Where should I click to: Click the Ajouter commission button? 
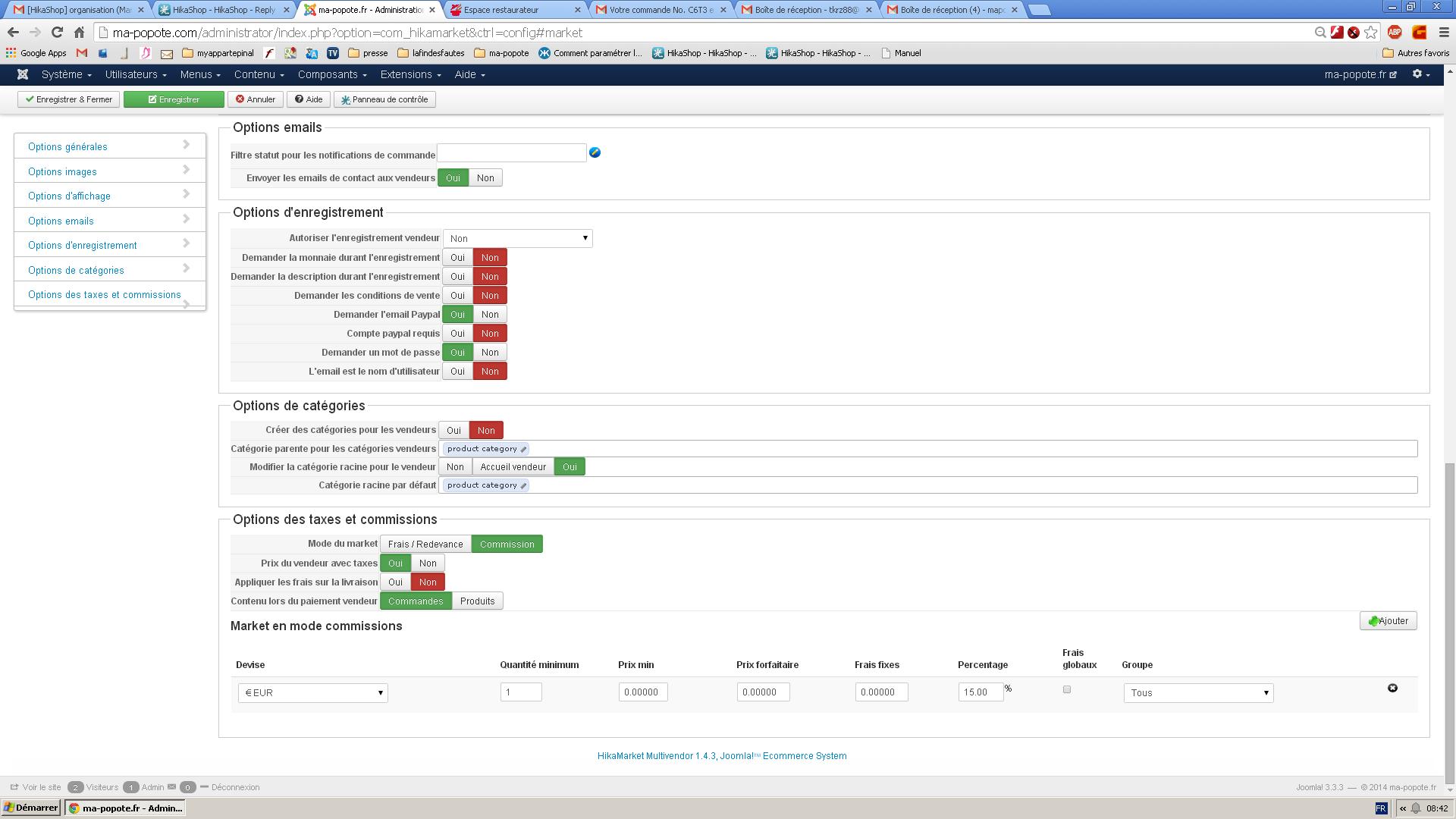click(x=1388, y=621)
